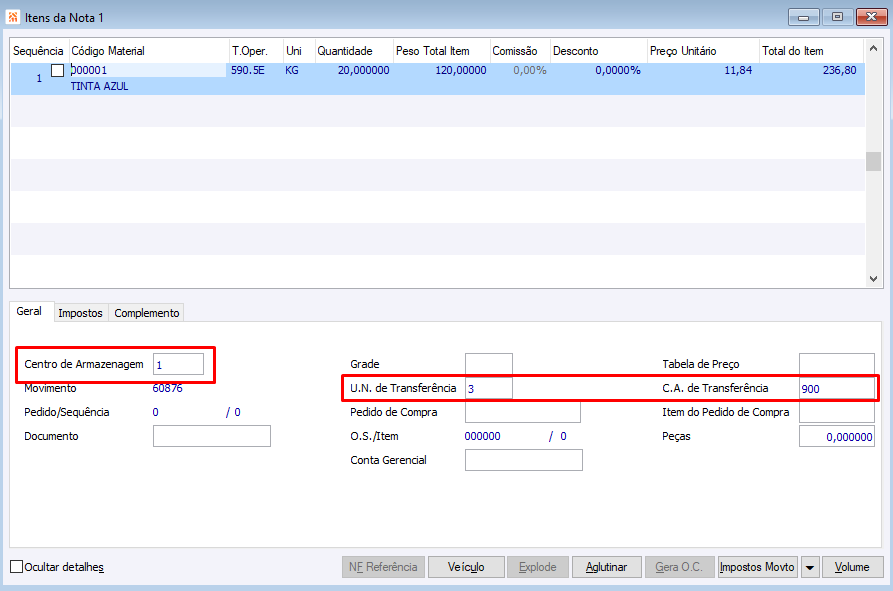Click the Aglutinar button
The width and height of the screenshot is (893, 591).
pyautogui.click(x=607, y=567)
